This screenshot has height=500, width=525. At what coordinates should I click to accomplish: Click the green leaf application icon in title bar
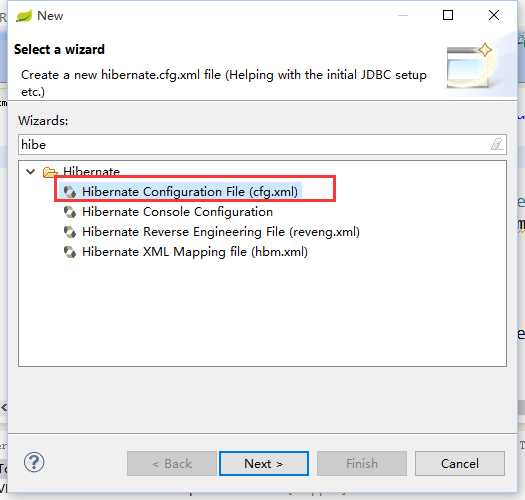(24, 16)
